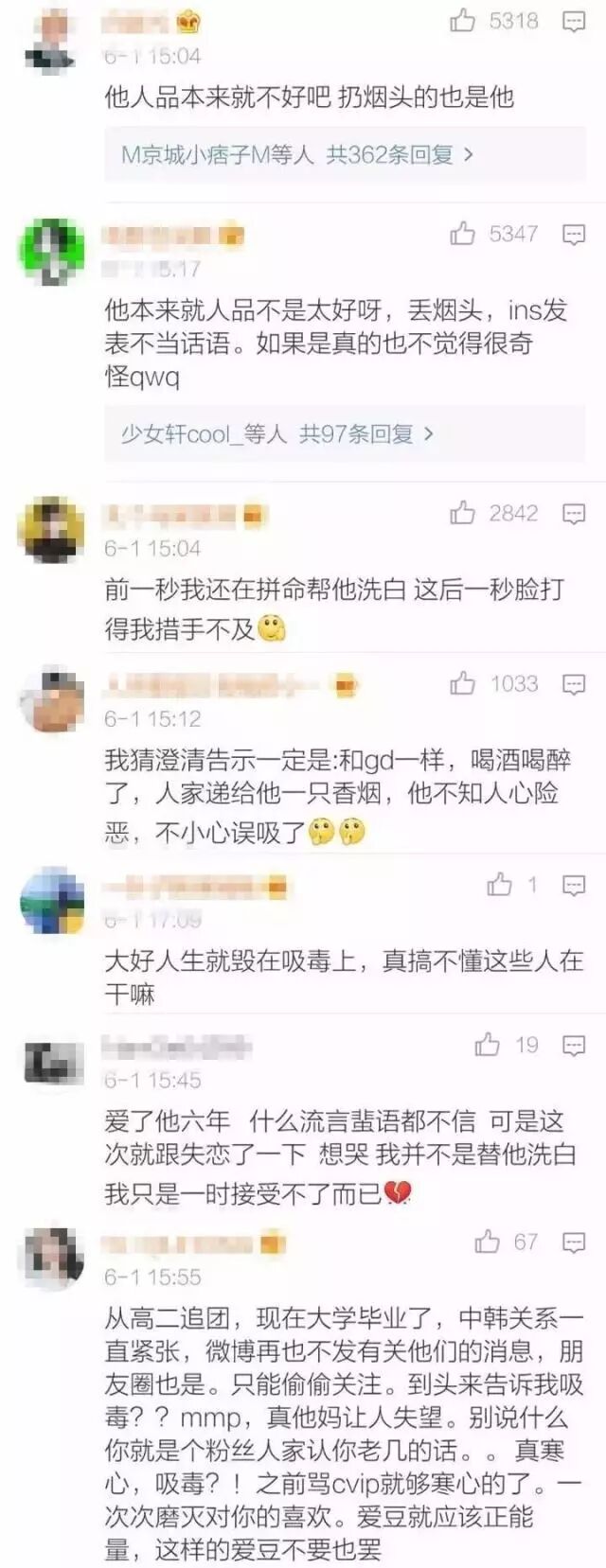Open green avatar of second commenter
This screenshot has height=1568, width=606.
[51, 251]
